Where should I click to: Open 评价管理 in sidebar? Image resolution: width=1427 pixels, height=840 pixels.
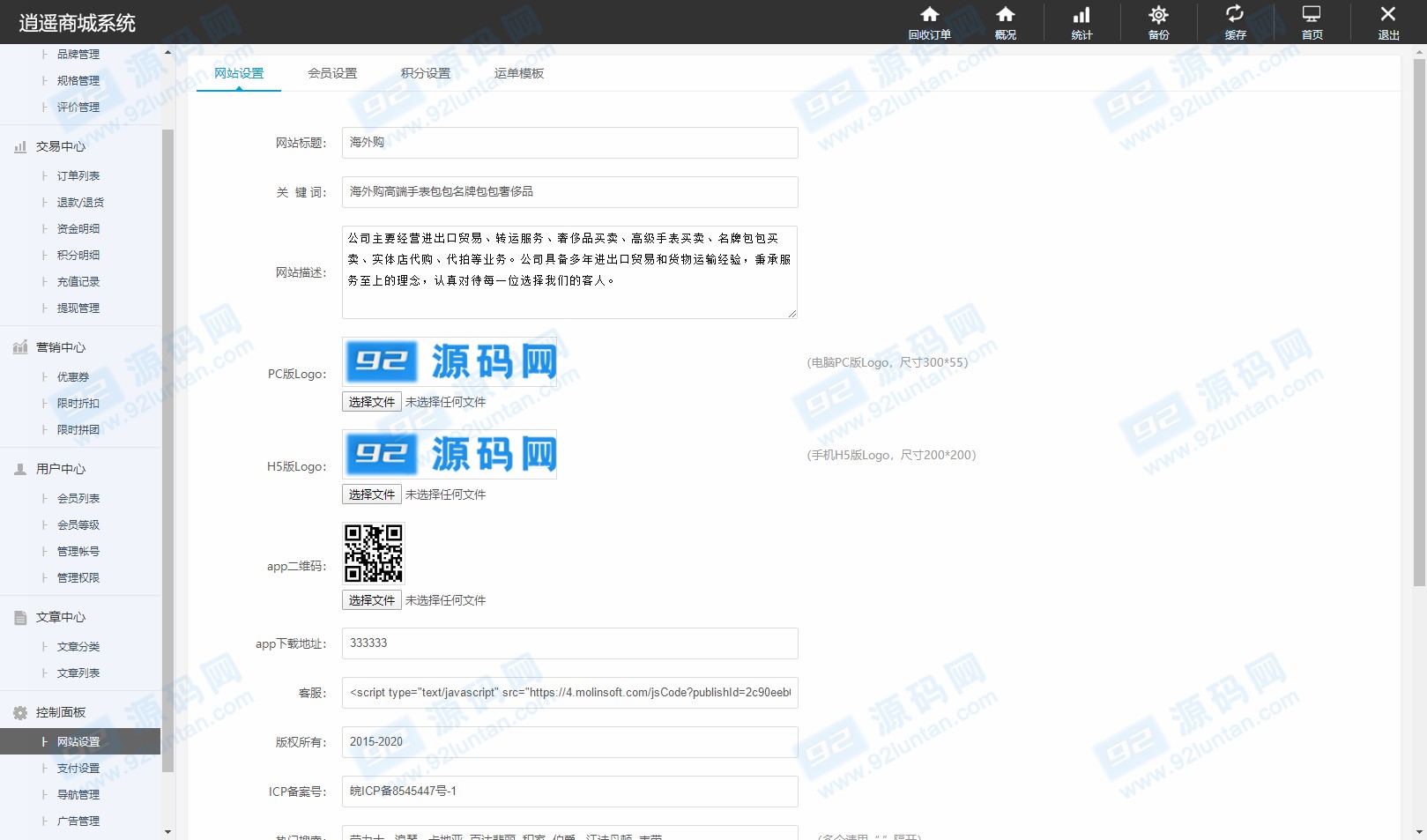pyautogui.click(x=78, y=108)
